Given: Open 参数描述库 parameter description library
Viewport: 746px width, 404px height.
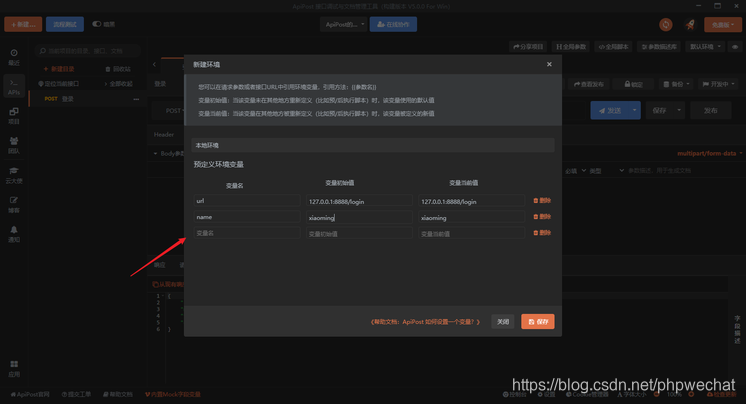Looking at the screenshot, I should [659, 47].
